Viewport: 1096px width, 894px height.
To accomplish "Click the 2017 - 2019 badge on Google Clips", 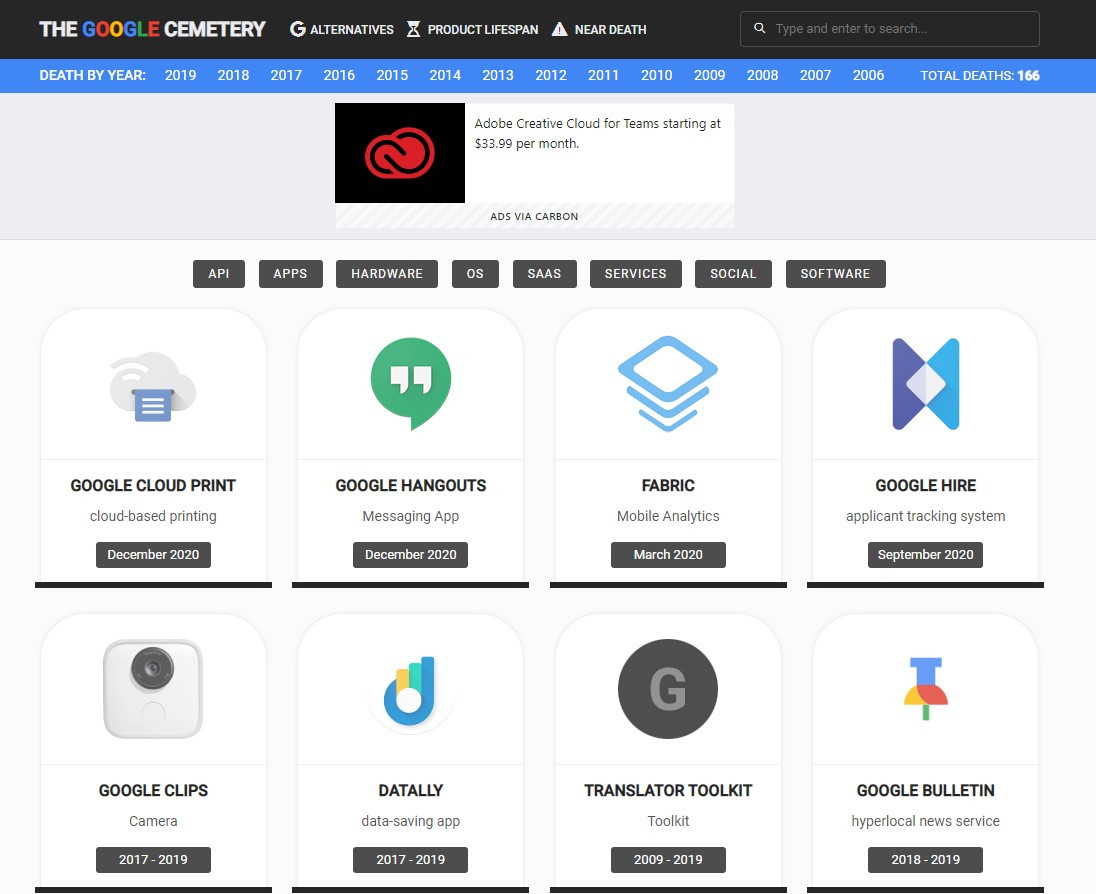I will 153,860.
